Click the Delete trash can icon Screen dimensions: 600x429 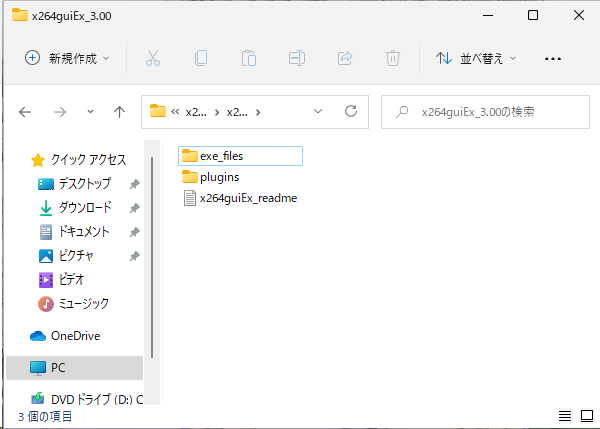click(x=393, y=59)
